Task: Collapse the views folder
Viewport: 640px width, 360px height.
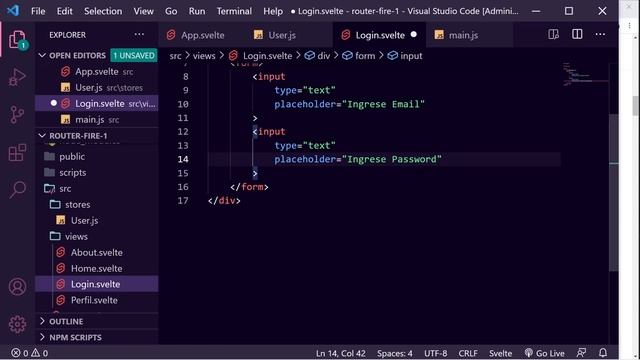Action: (x=97, y=236)
